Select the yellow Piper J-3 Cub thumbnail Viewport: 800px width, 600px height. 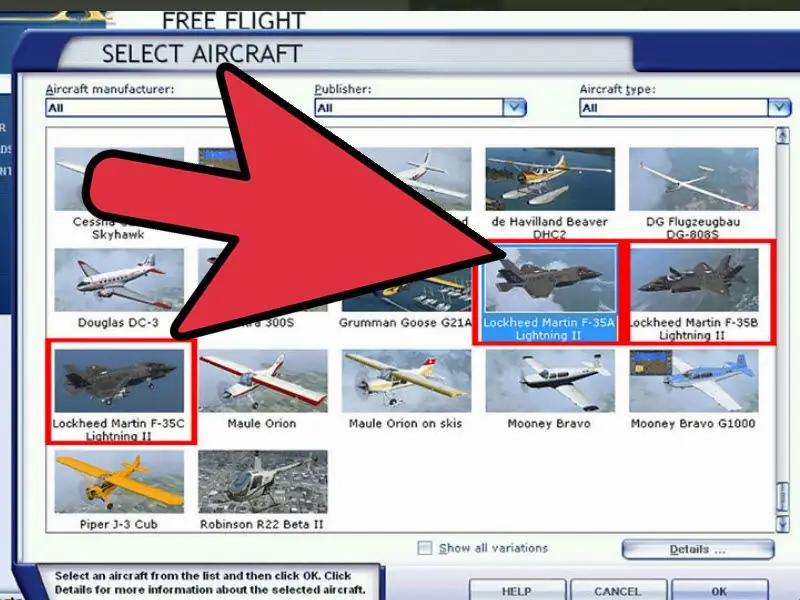coord(119,481)
